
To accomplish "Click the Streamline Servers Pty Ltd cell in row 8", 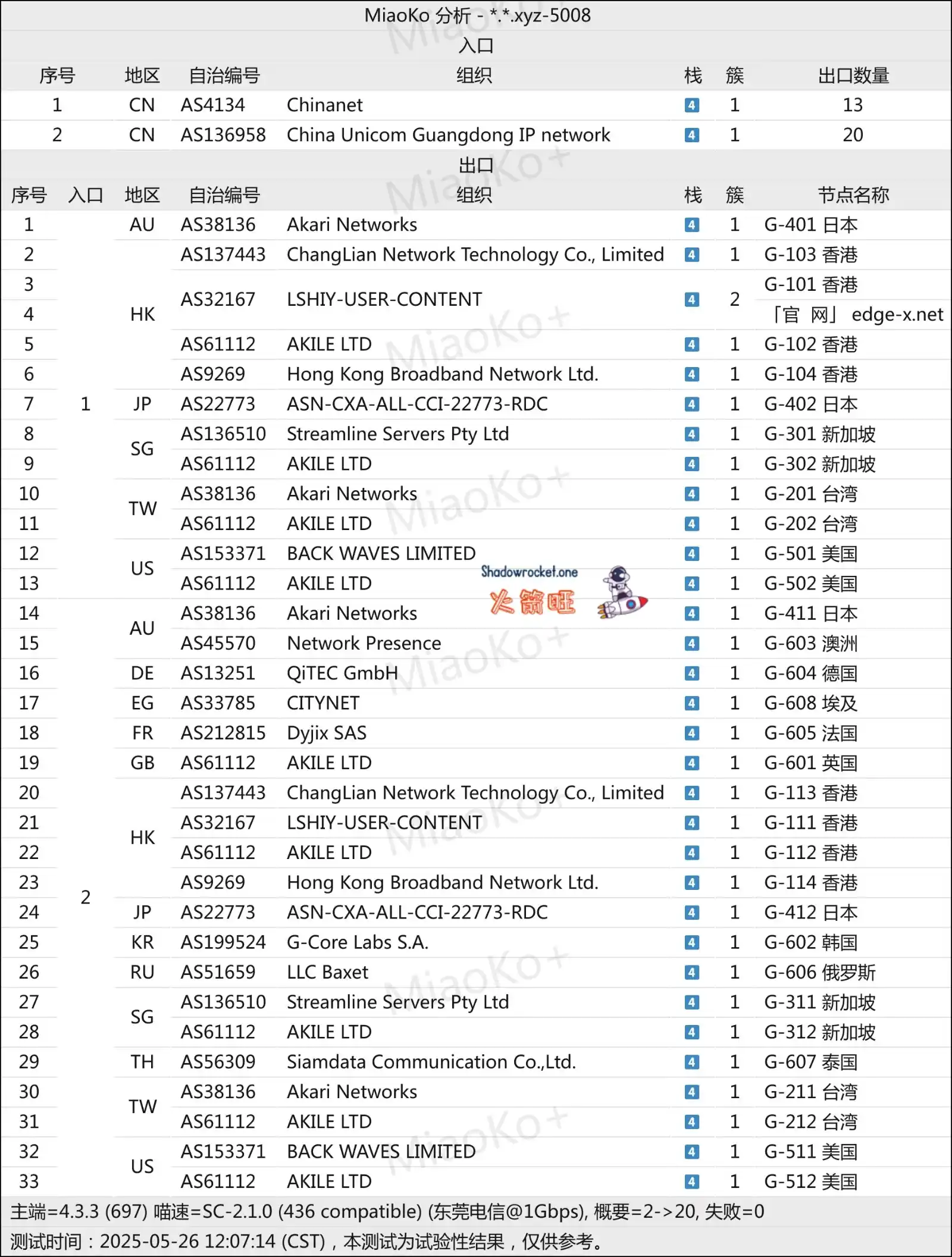I will [398, 434].
